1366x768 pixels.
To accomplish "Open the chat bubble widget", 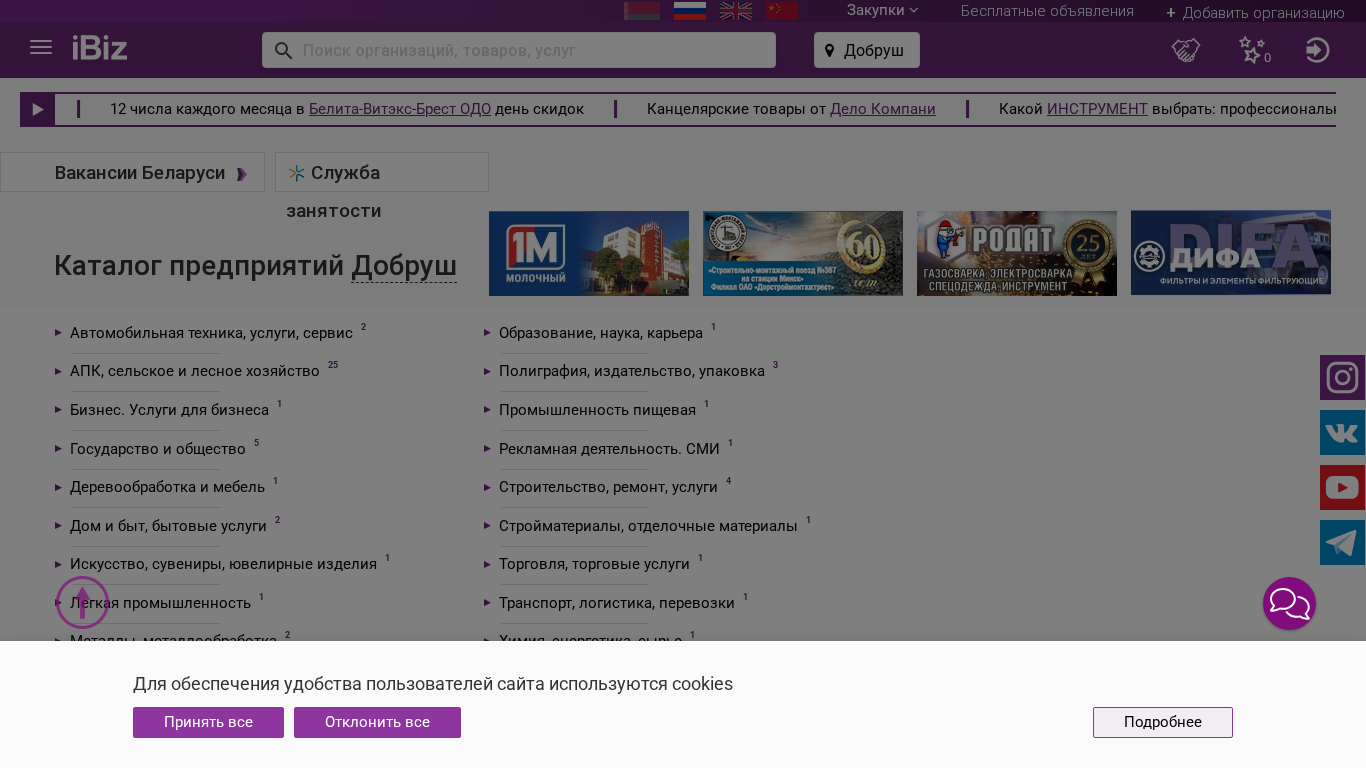I will (x=1289, y=604).
